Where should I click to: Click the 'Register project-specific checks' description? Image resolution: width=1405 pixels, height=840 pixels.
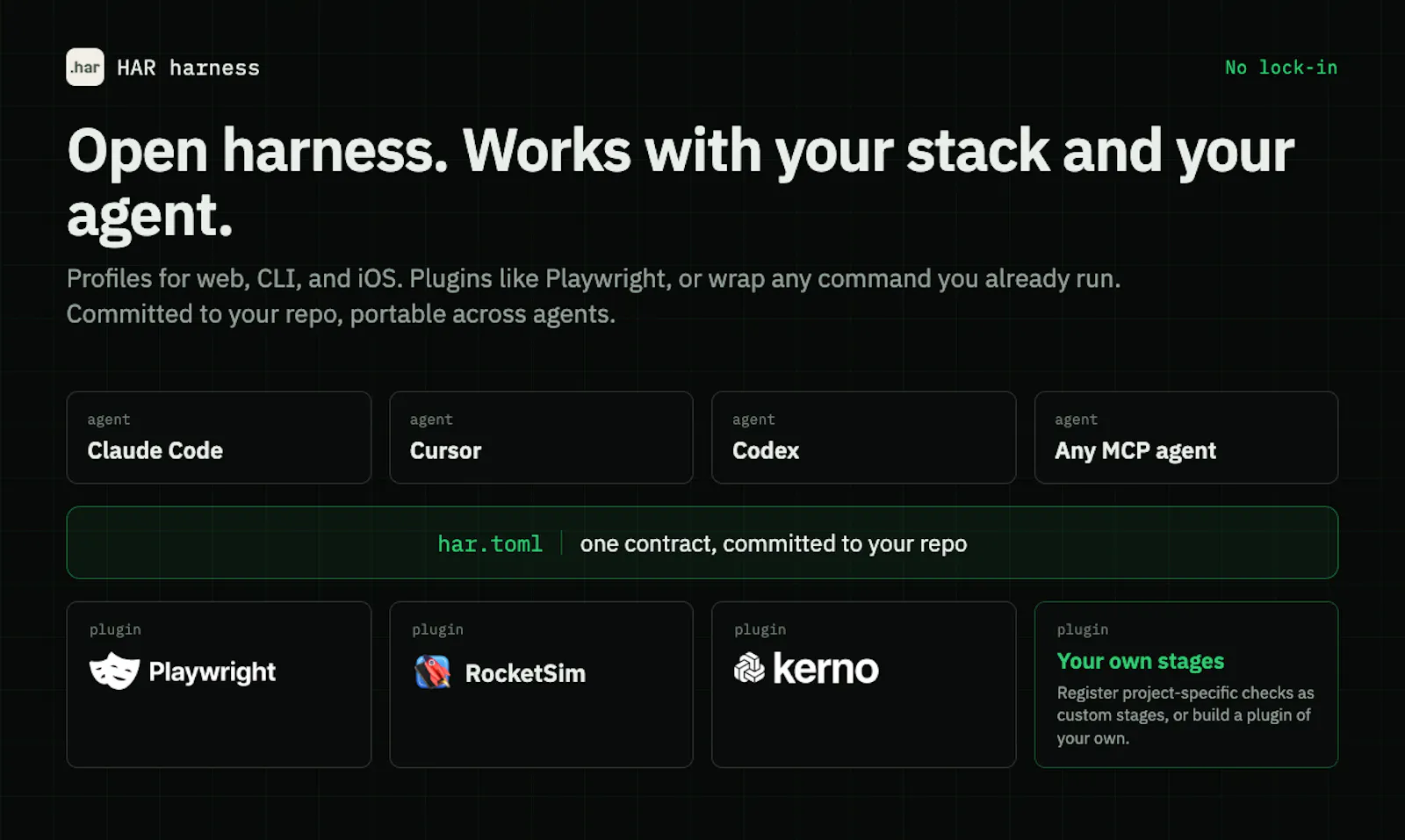[x=1185, y=715]
